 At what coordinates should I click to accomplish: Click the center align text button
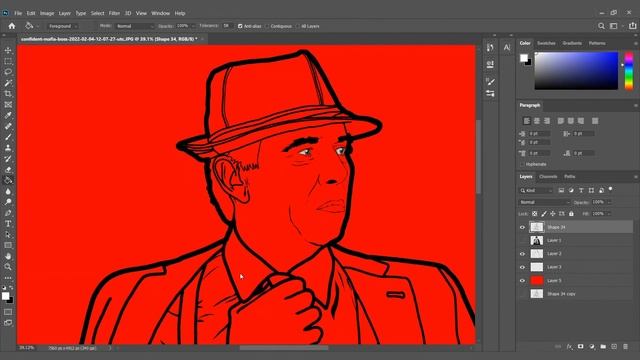(537, 121)
